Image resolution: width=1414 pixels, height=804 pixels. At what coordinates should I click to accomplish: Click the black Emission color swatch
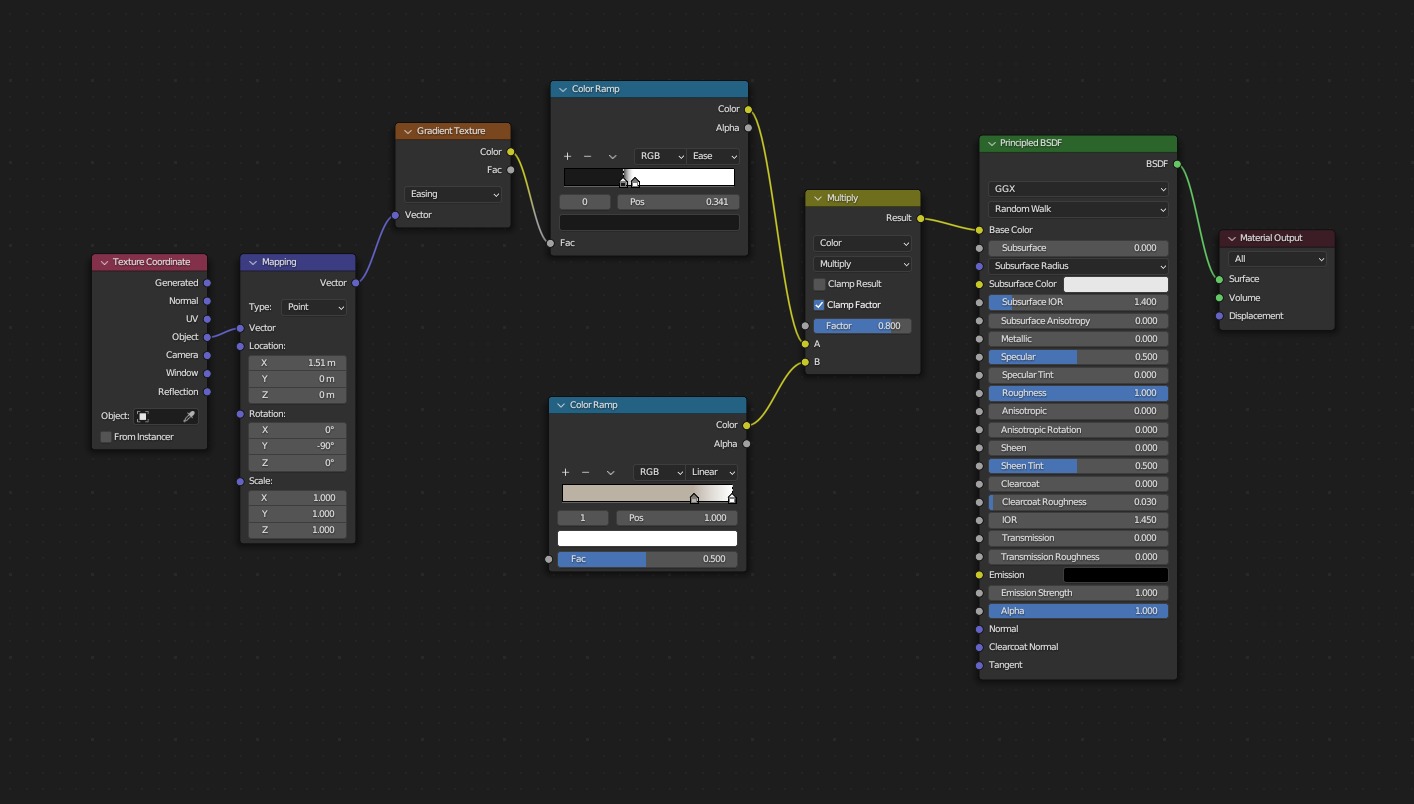coord(1116,575)
